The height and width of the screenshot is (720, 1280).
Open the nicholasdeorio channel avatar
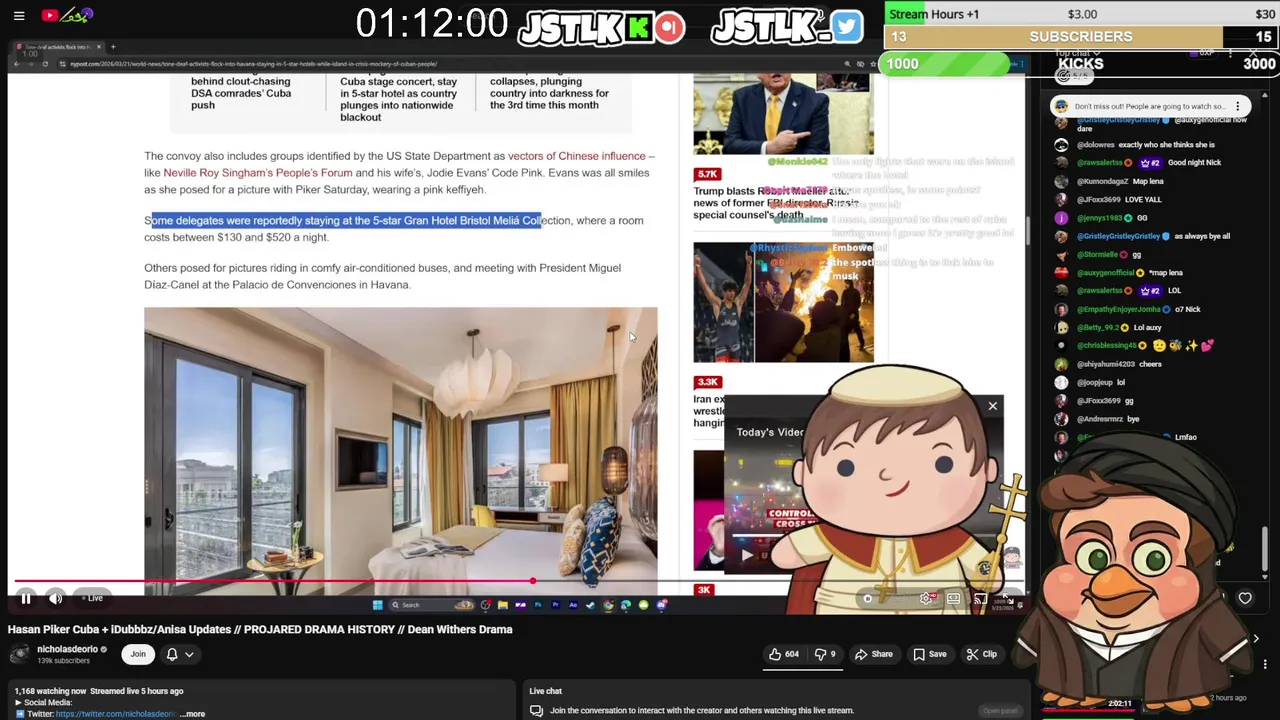click(x=19, y=654)
